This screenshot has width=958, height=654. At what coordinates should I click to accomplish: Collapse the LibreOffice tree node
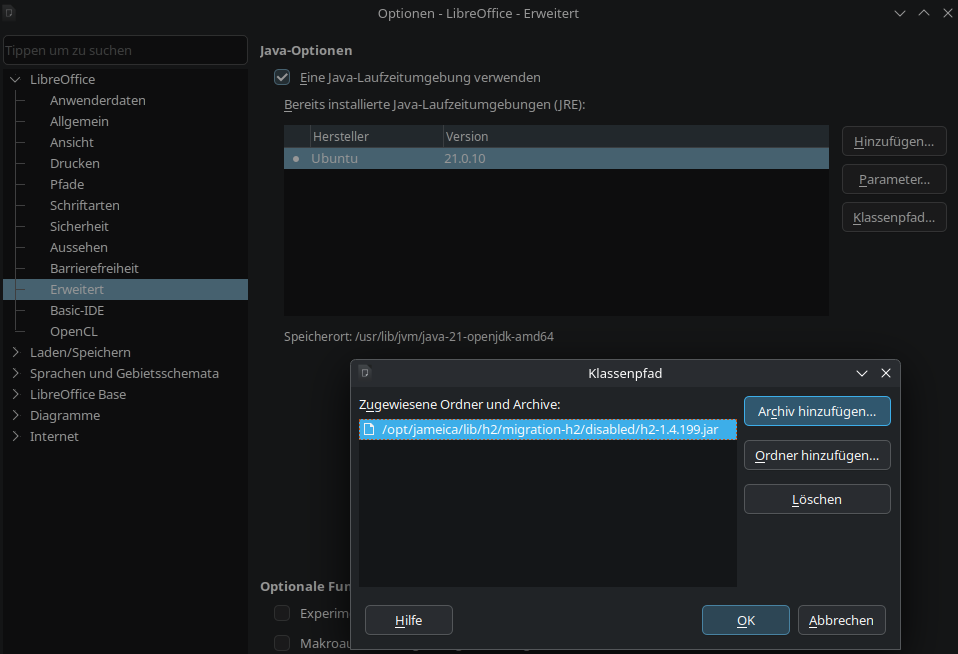click(15, 79)
